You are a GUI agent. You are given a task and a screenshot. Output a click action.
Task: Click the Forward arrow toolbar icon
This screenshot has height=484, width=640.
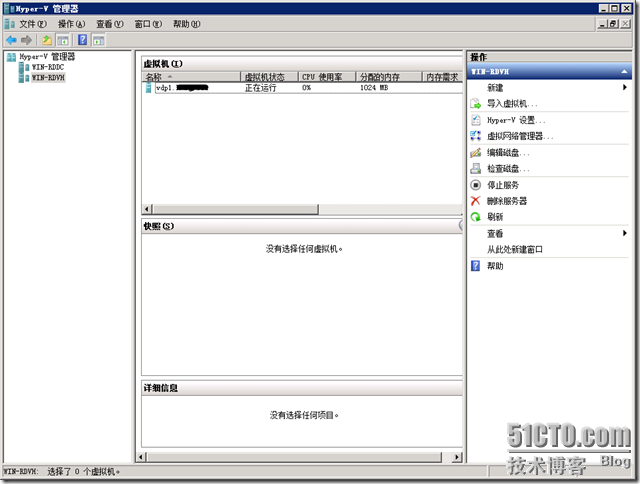pos(26,40)
